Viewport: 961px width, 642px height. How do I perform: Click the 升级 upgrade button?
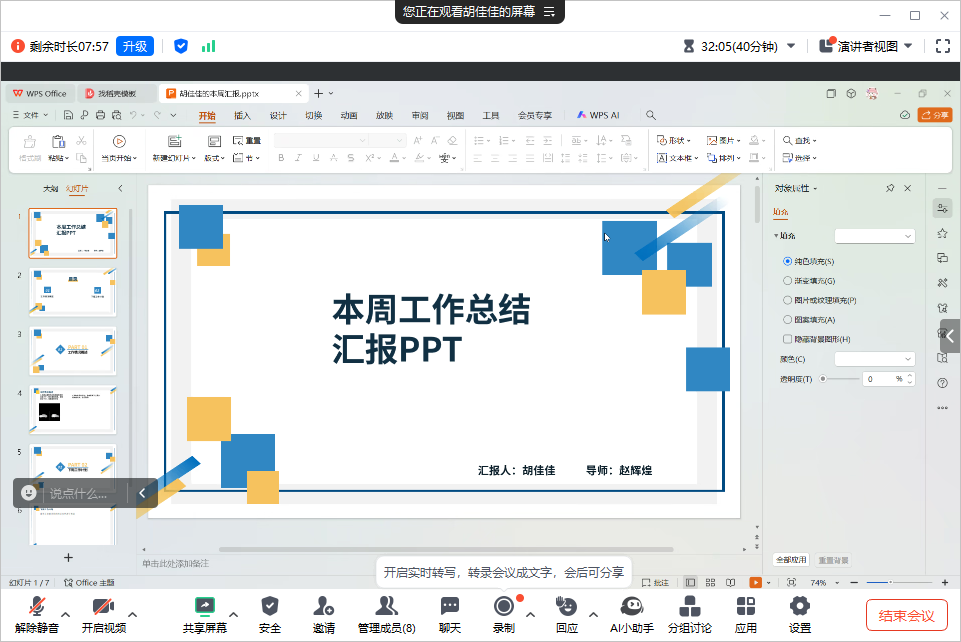tap(135, 46)
